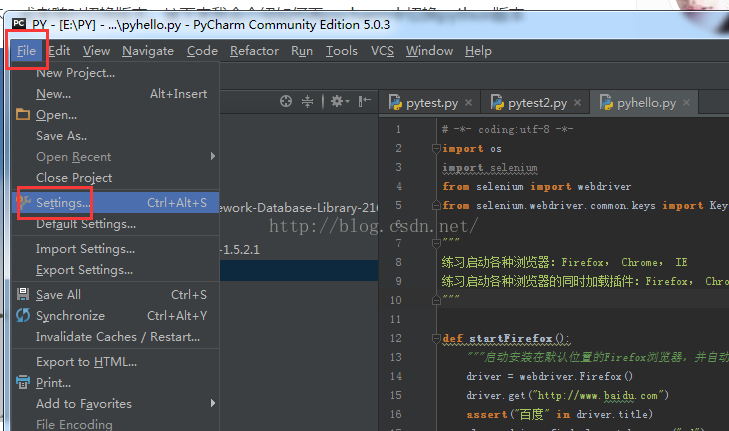Choose Invalidate Caches / Restart...
The height and width of the screenshot is (431, 729).
[115, 337]
